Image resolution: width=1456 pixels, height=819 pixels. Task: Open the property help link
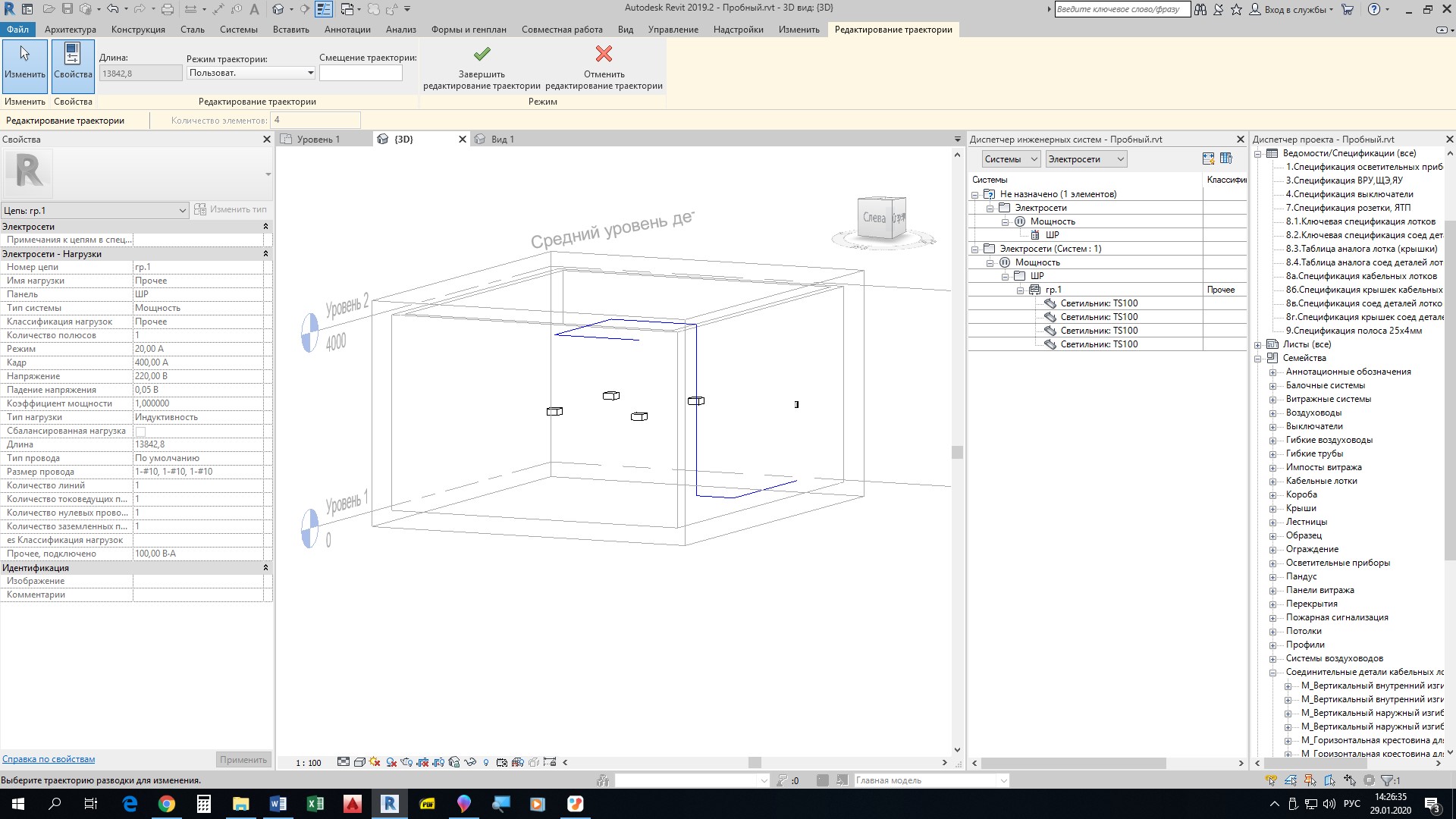point(49,759)
